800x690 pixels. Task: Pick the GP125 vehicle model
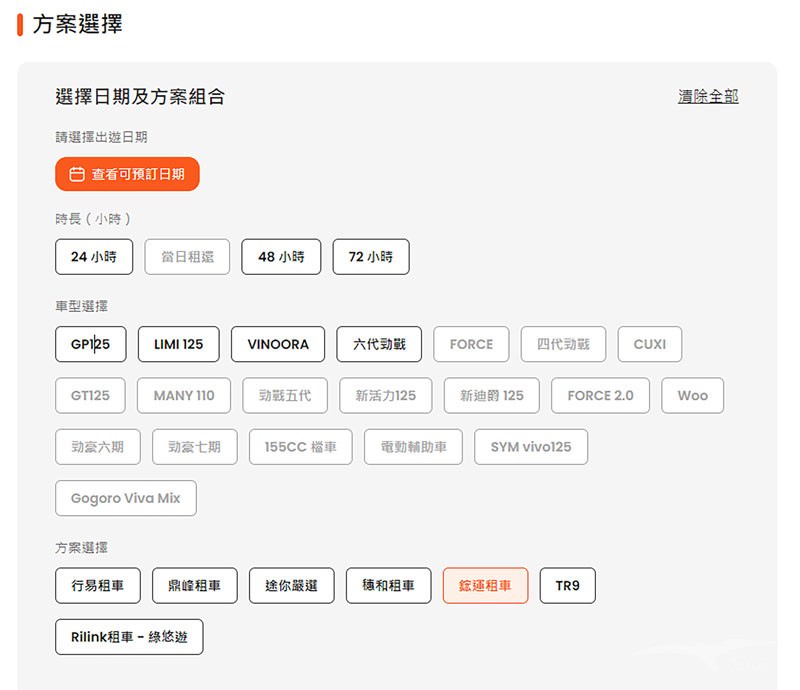tap(90, 344)
